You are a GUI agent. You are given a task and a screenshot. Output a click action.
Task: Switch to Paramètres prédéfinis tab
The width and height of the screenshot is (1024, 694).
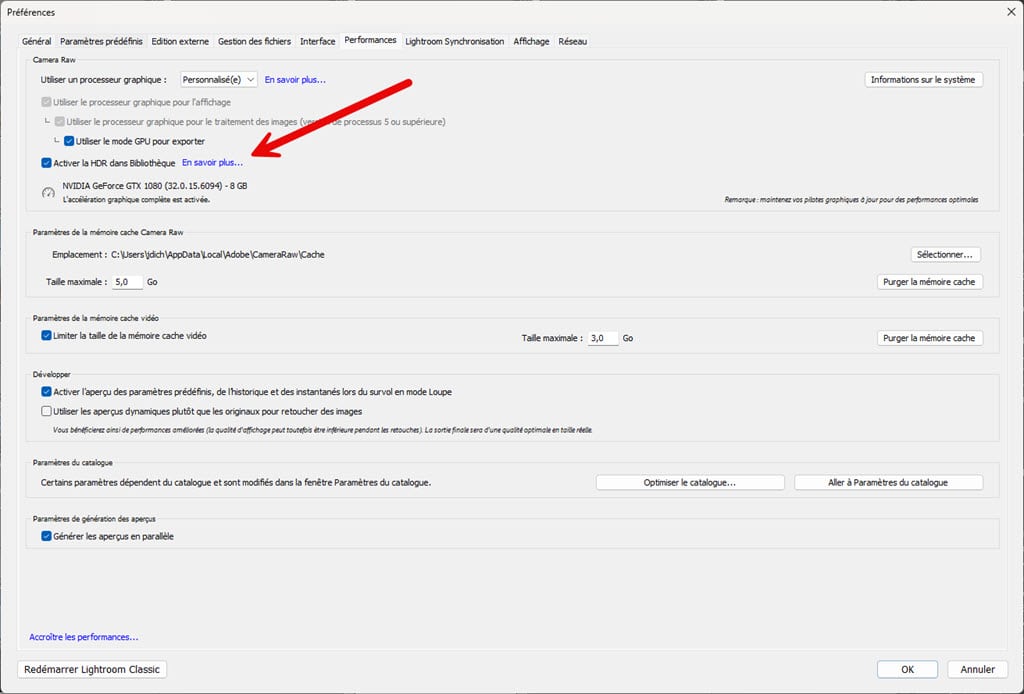101,41
